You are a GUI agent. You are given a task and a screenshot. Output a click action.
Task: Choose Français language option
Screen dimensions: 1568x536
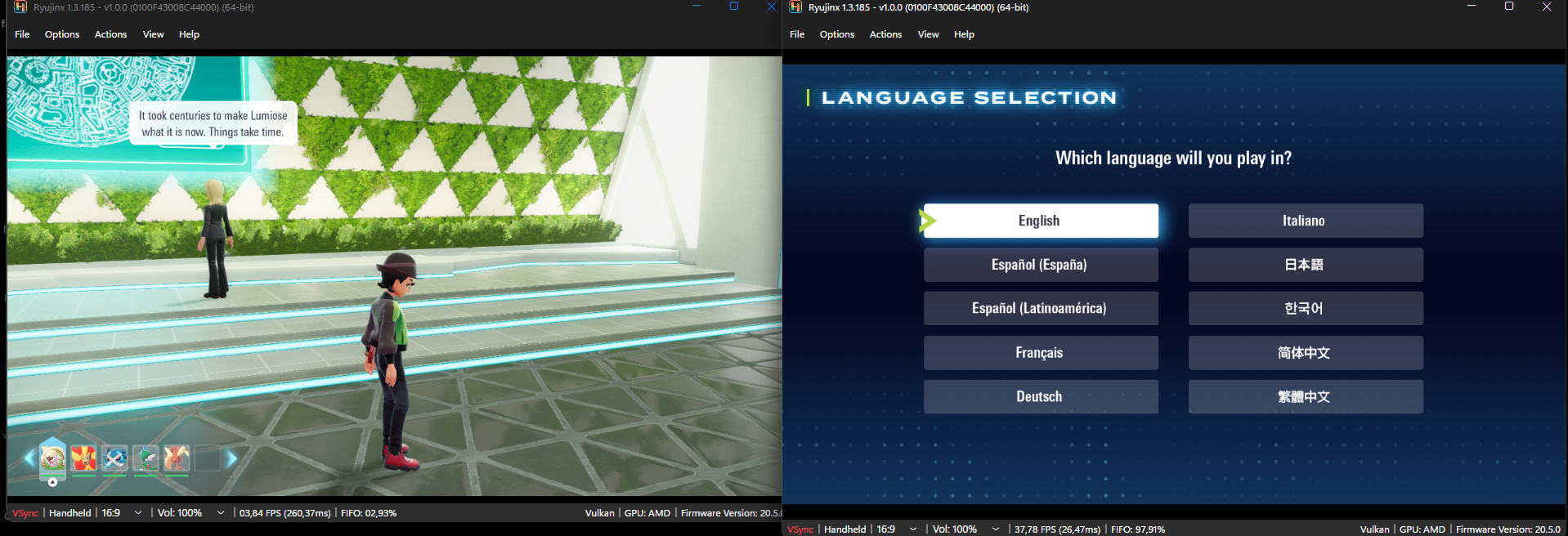pos(1041,352)
